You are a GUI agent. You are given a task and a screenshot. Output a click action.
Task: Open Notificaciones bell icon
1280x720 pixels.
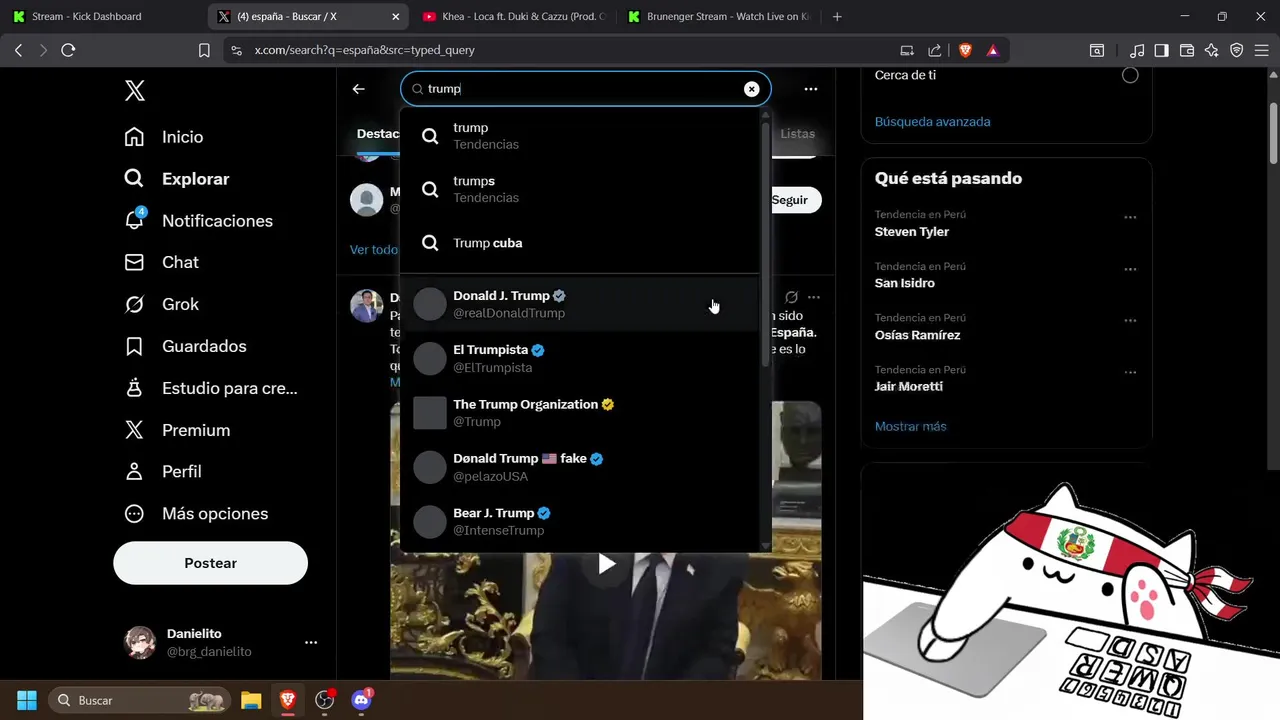134,220
